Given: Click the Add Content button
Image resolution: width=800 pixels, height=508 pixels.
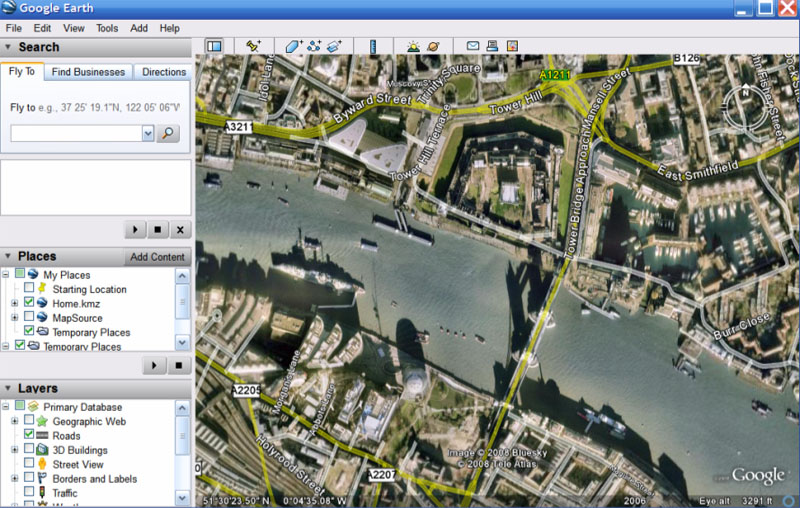Looking at the screenshot, I should point(157,257).
